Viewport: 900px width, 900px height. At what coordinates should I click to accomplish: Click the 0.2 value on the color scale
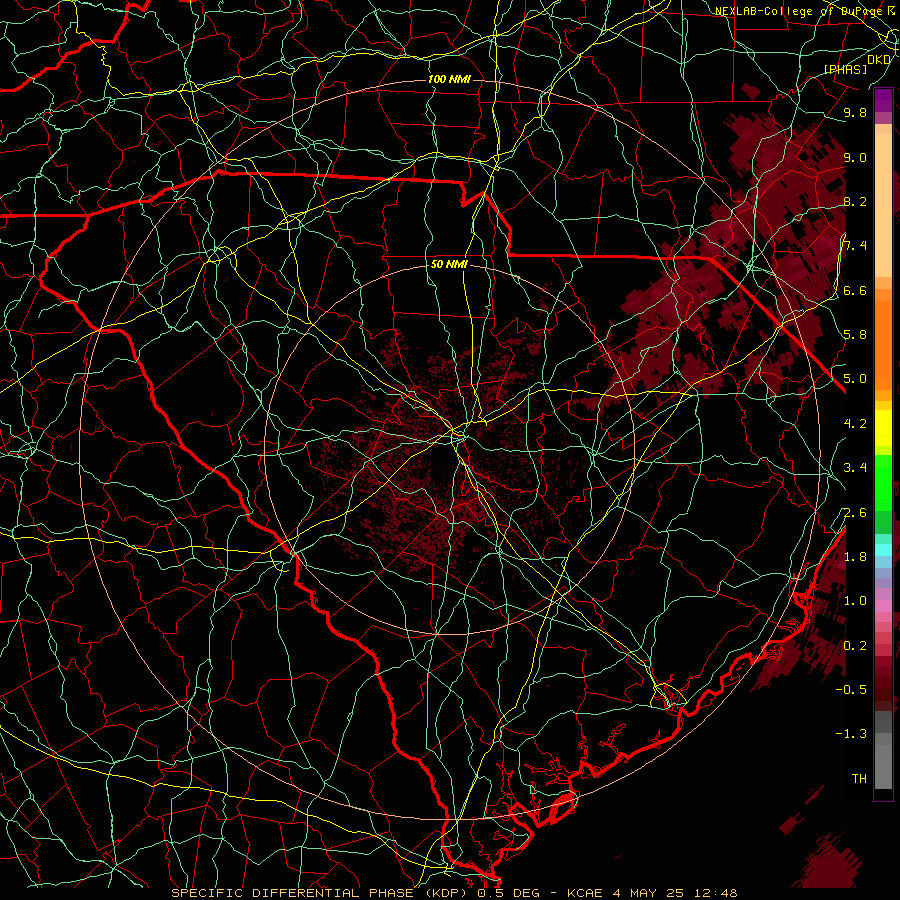[855, 646]
